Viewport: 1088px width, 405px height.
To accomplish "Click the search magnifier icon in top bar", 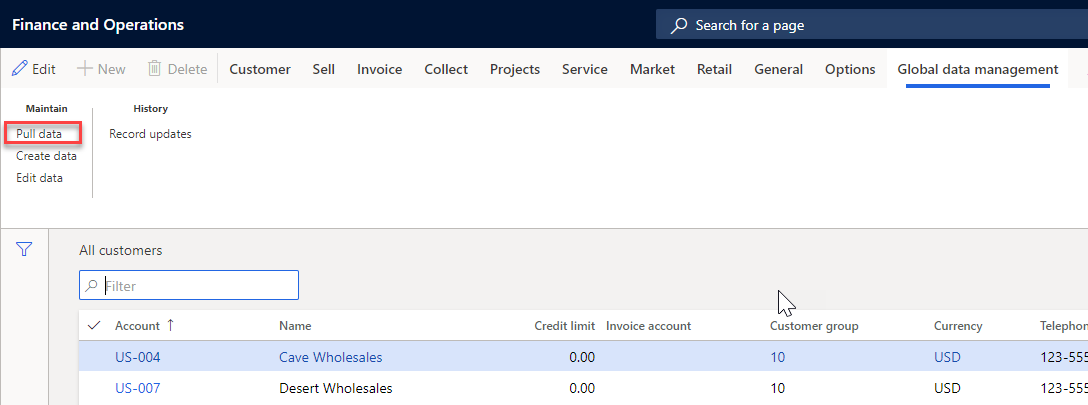I will coord(679,26).
